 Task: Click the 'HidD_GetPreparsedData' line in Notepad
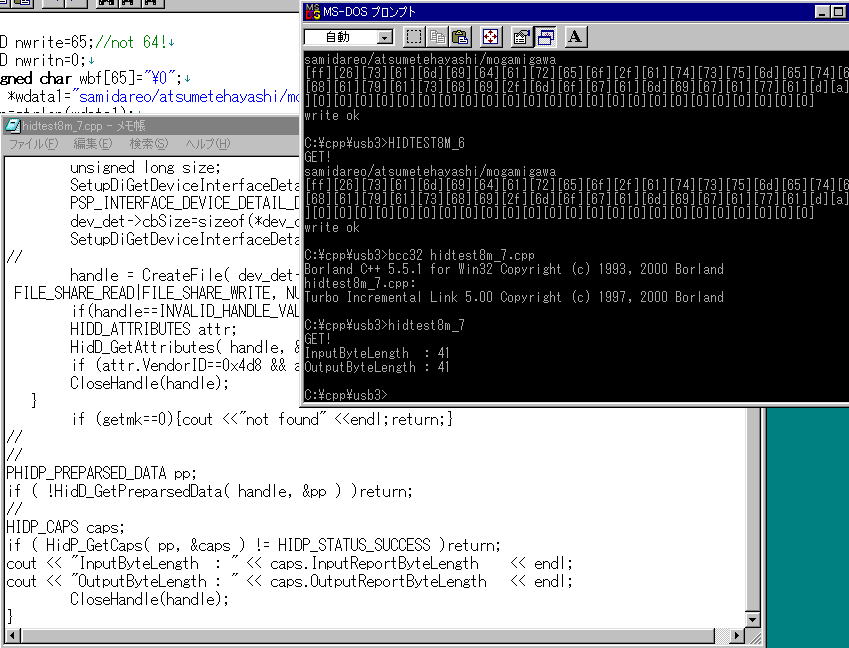(x=210, y=491)
